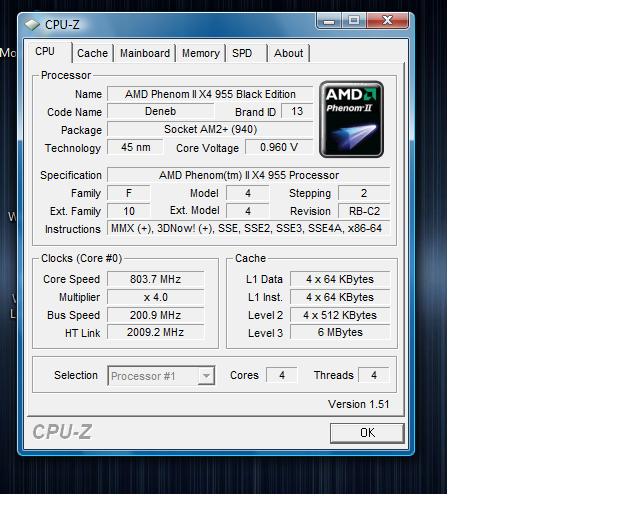640x512 pixels.
Task: Click the Stepping value 2
Action: (x=364, y=193)
